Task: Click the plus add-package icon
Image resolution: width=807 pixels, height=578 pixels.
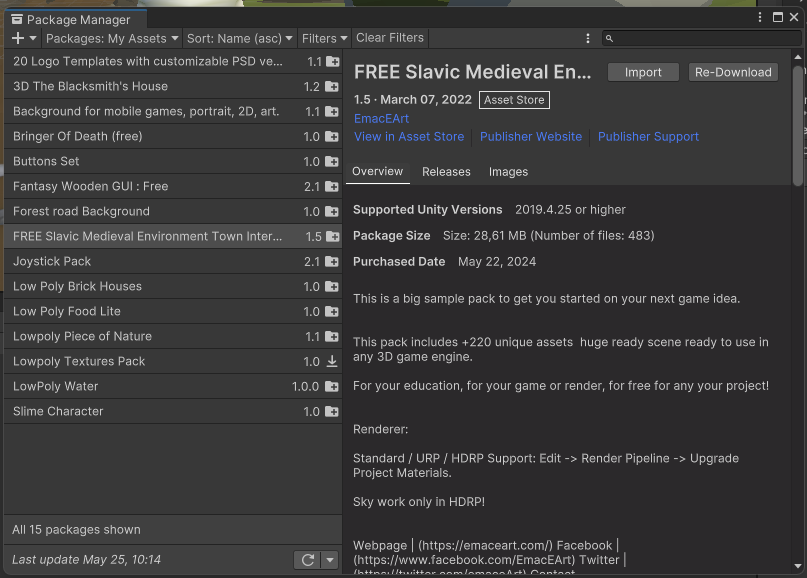Action: 18,38
